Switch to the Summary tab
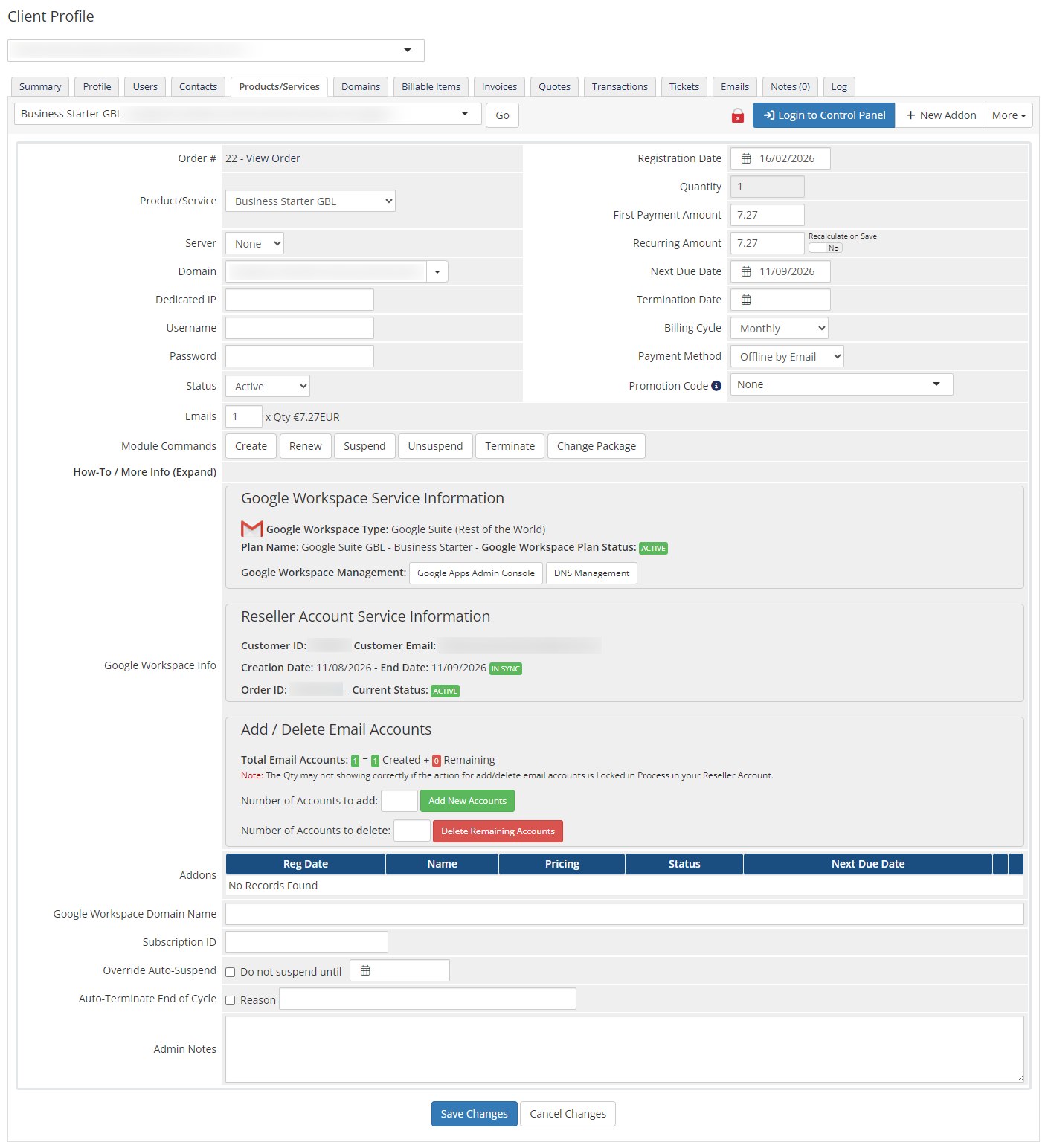Viewport: 1051px width, 1148px height. pos(40,86)
